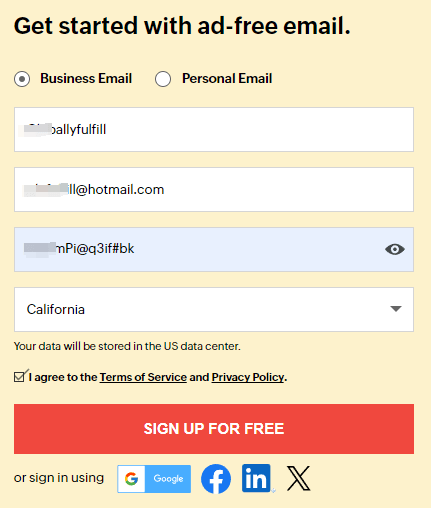Click the Personal Email label text
431x508 pixels.
pyautogui.click(x=227, y=79)
